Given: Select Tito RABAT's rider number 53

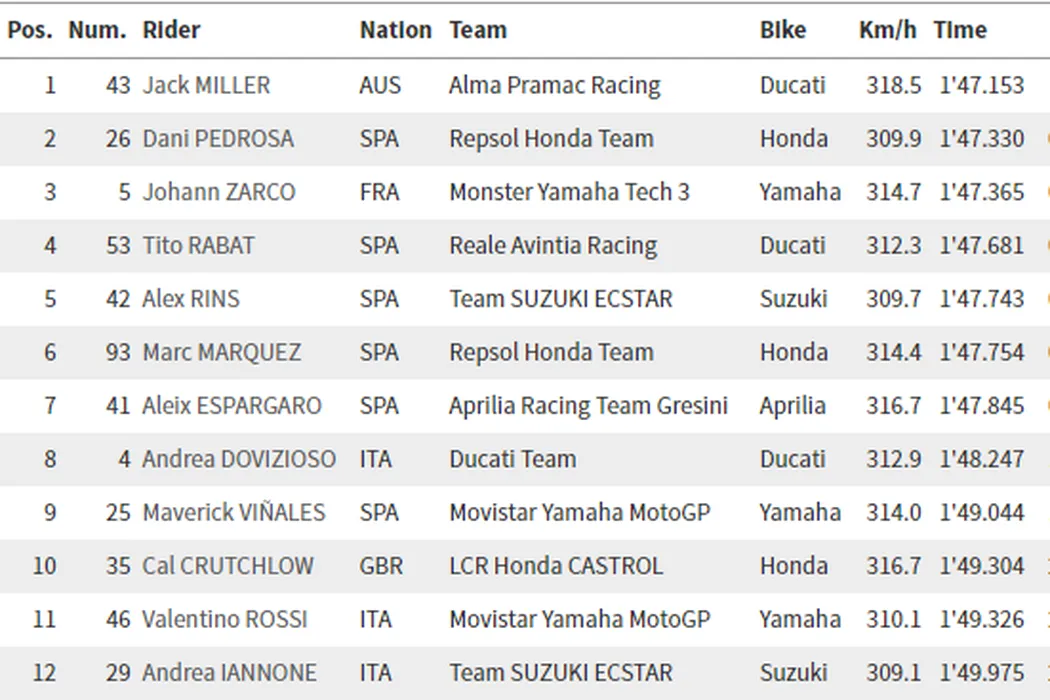Looking at the screenshot, I should (x=118, y=245).
